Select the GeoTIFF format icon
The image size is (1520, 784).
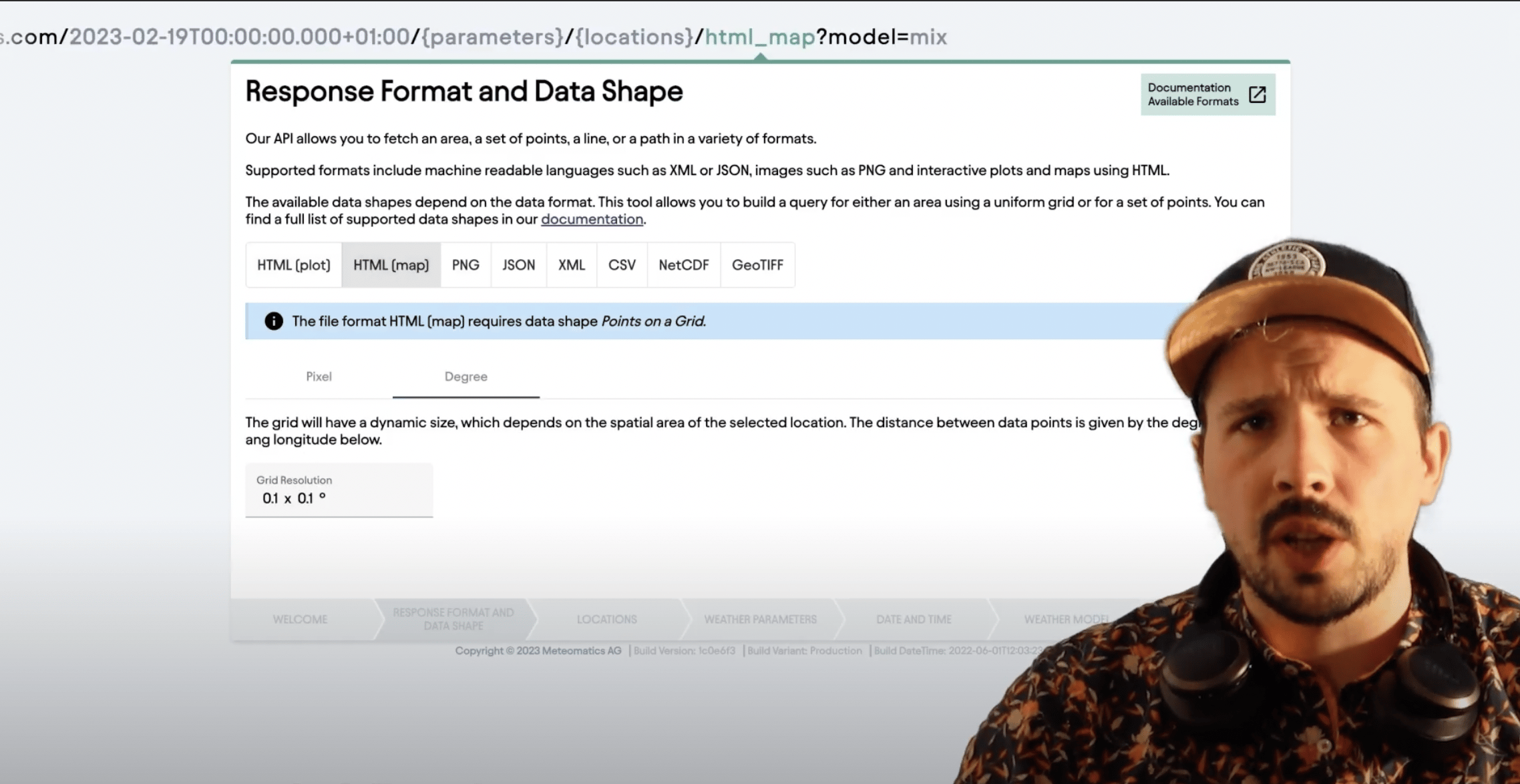758,265
